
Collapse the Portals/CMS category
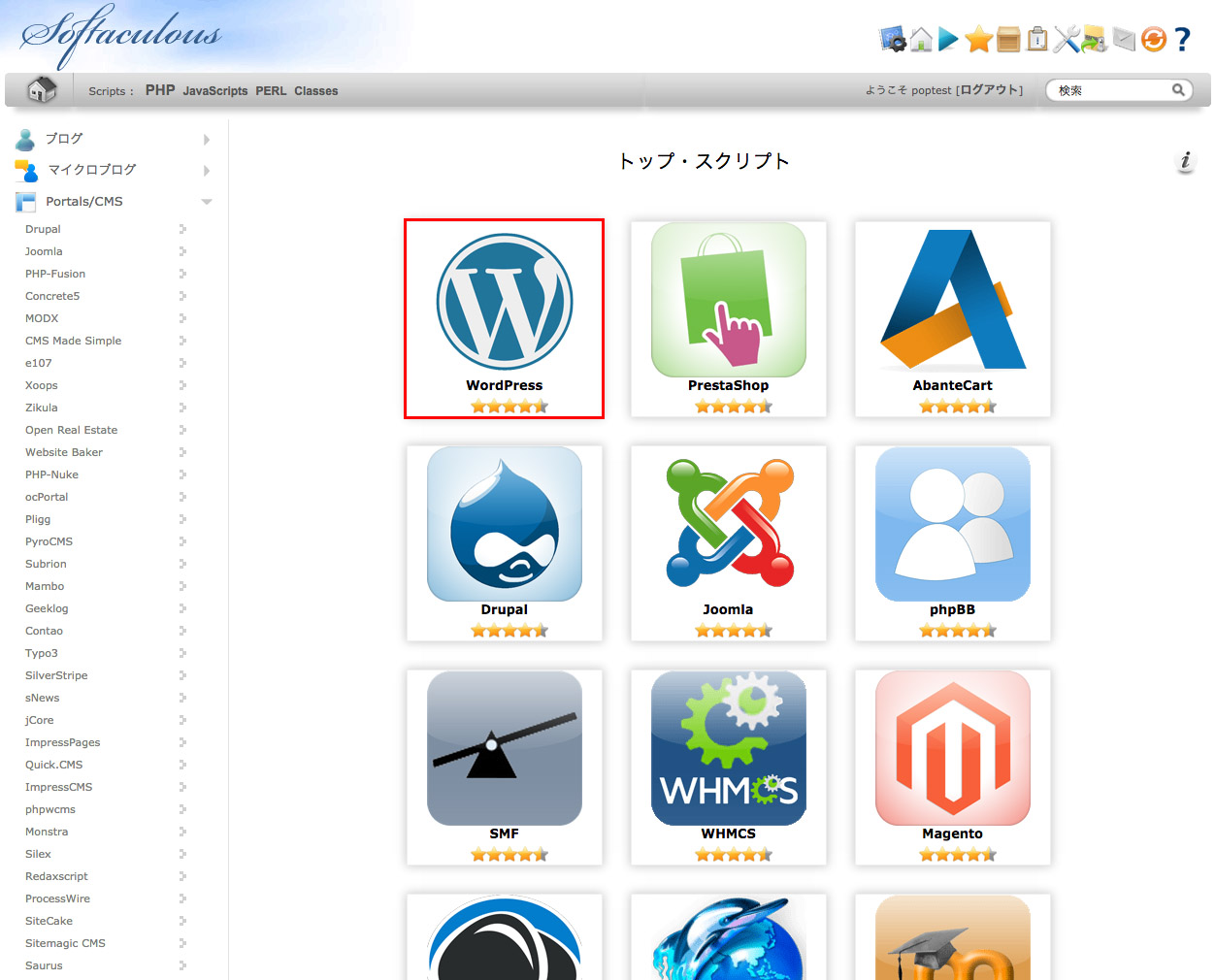click(83, 202)
